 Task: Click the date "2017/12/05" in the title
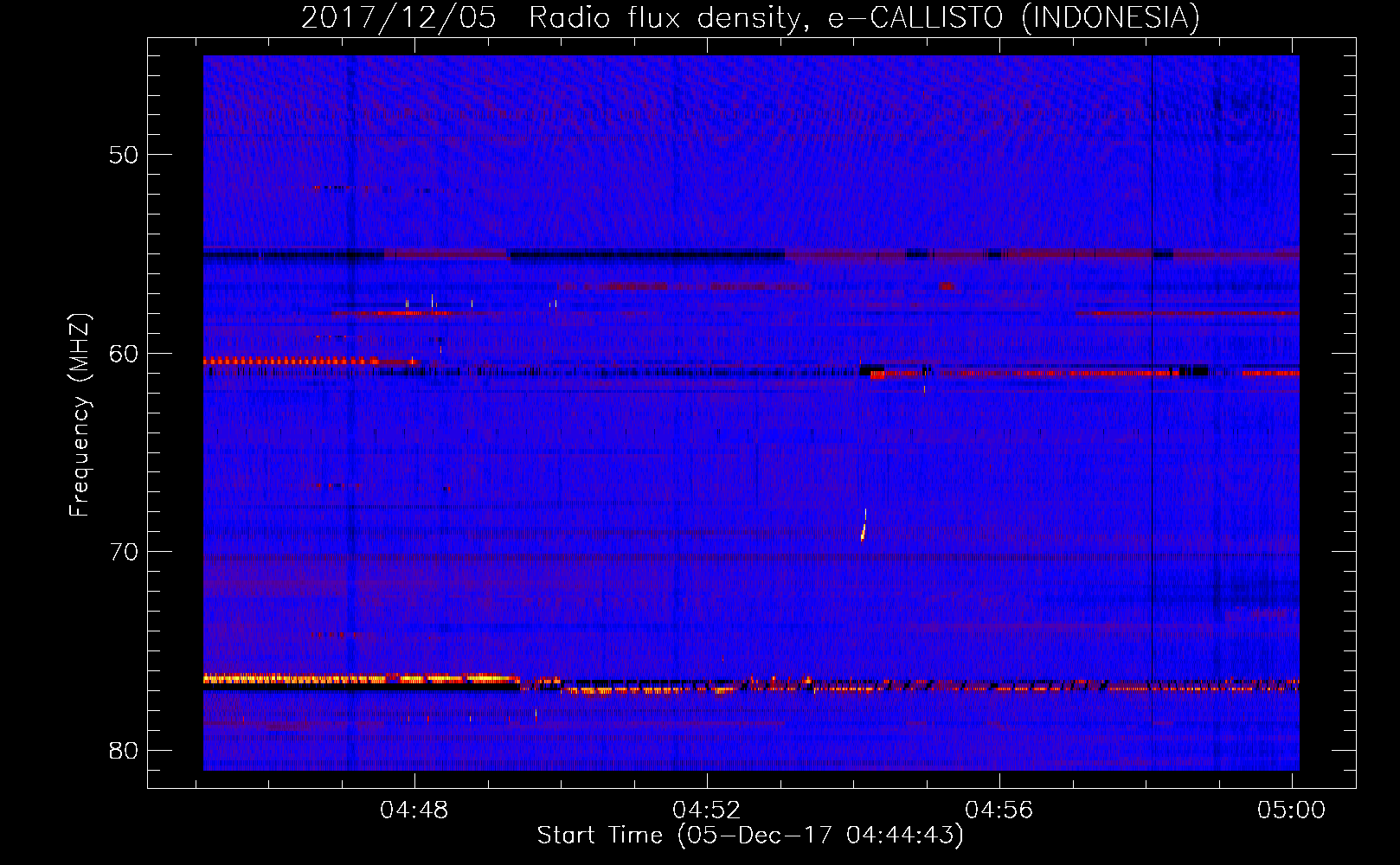398,17
